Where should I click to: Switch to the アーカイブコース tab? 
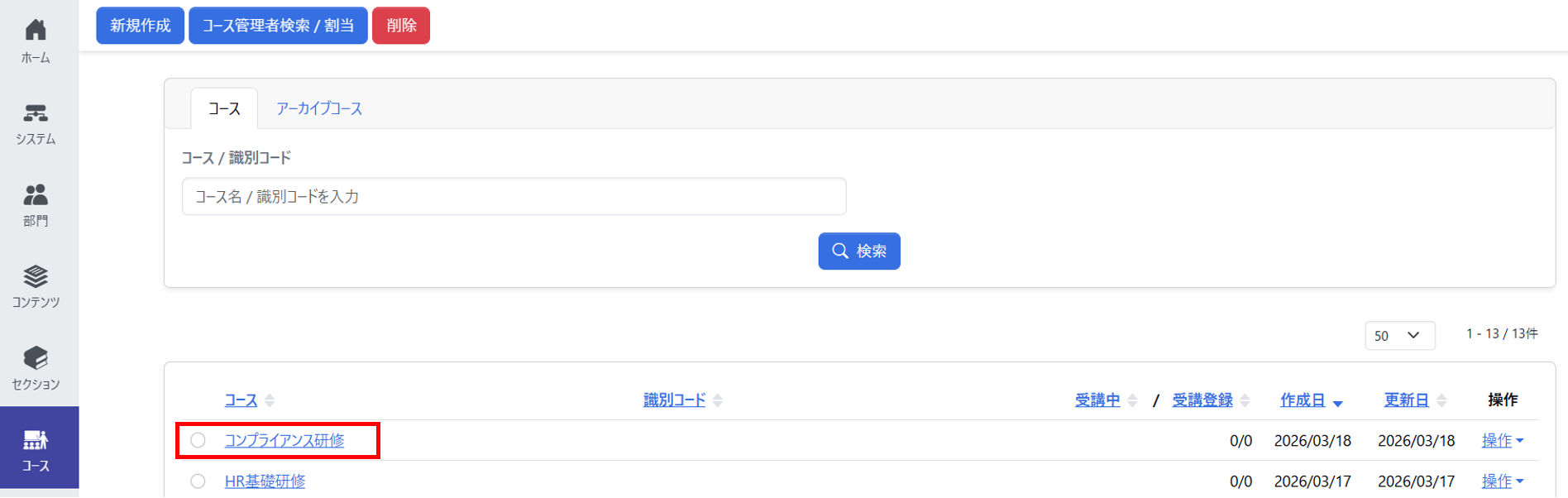319,108
